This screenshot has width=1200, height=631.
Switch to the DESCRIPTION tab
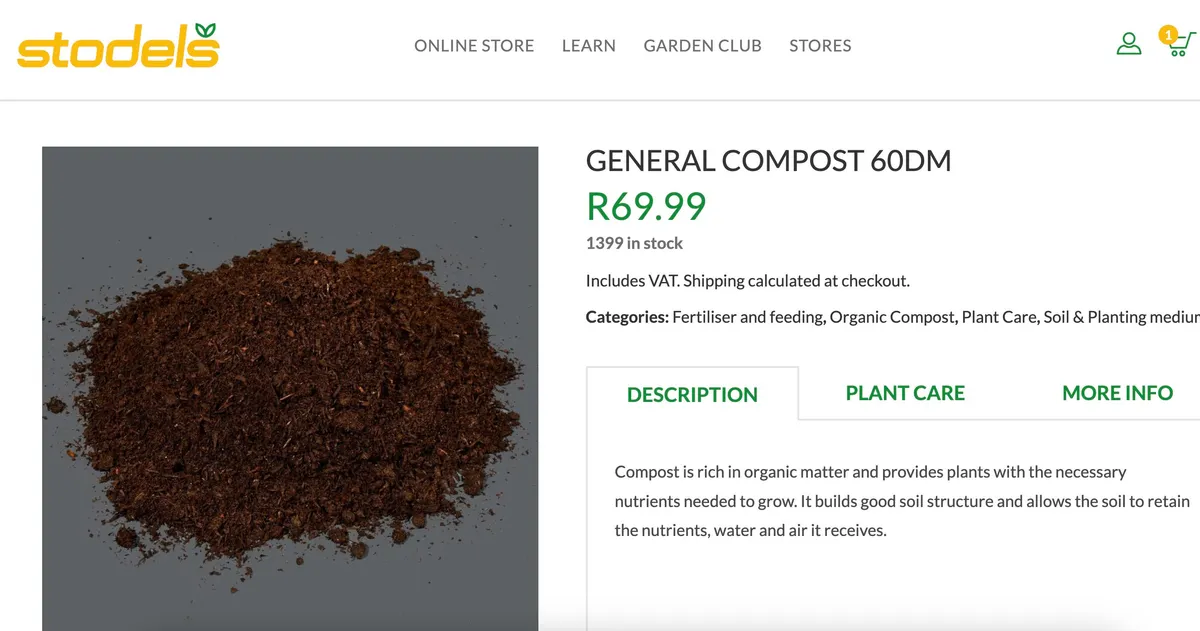[692, 394]
